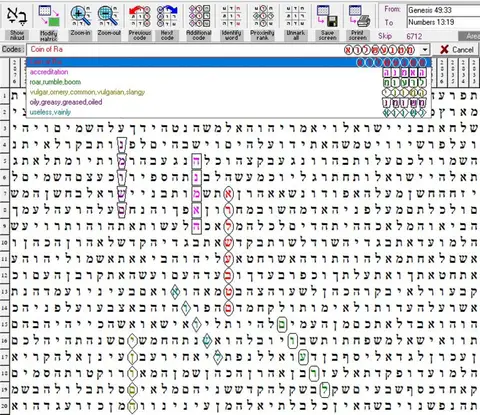The height and width of the screenshot is (415, 480).
Task: Toggle the Show nikud tool
Action: (x=17, y=22)
